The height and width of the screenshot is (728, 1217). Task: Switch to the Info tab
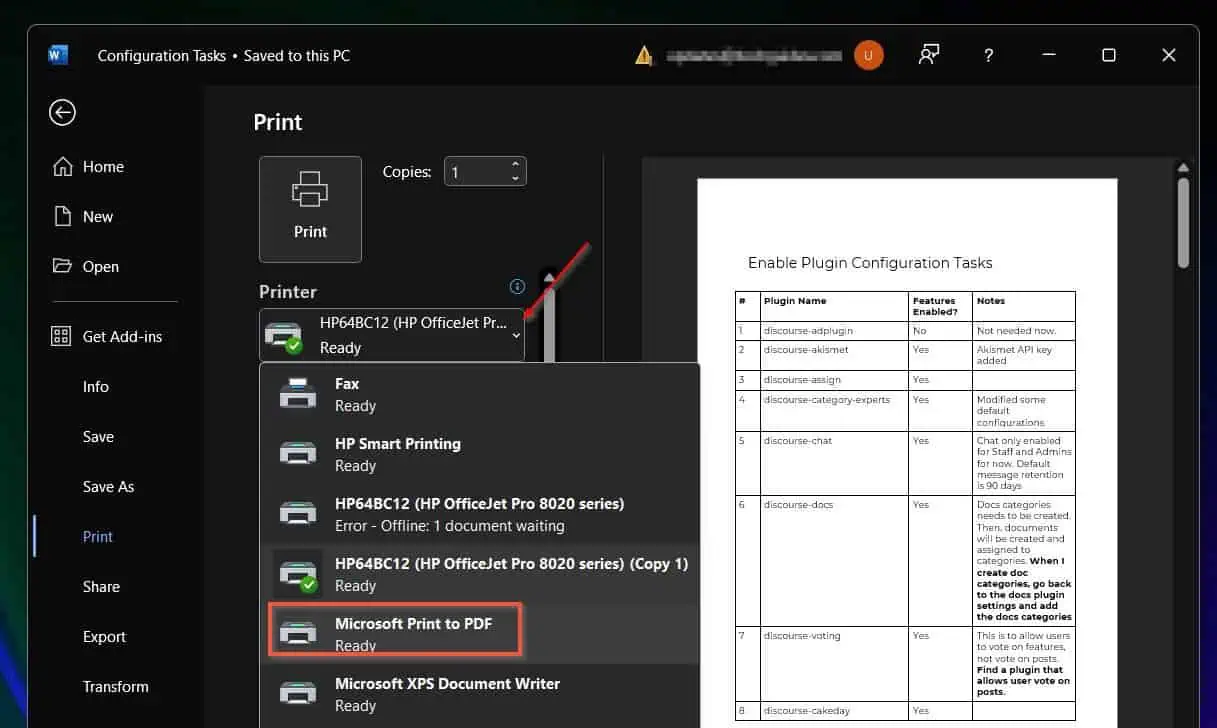[x=96, y=387]
